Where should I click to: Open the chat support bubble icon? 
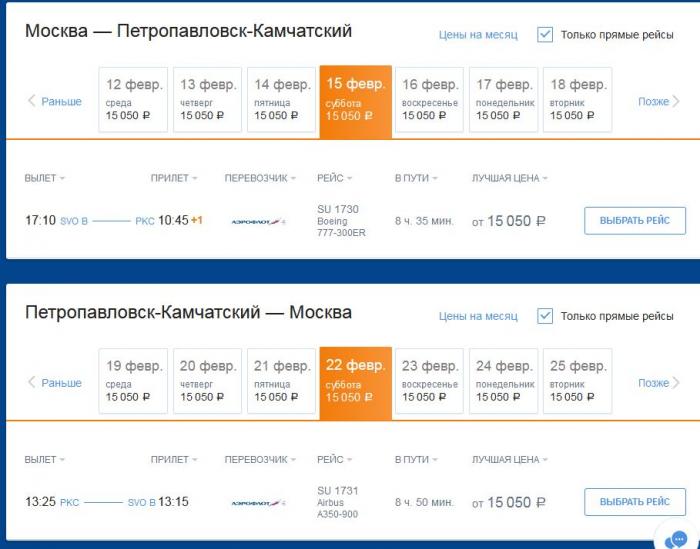pos(678,537)
